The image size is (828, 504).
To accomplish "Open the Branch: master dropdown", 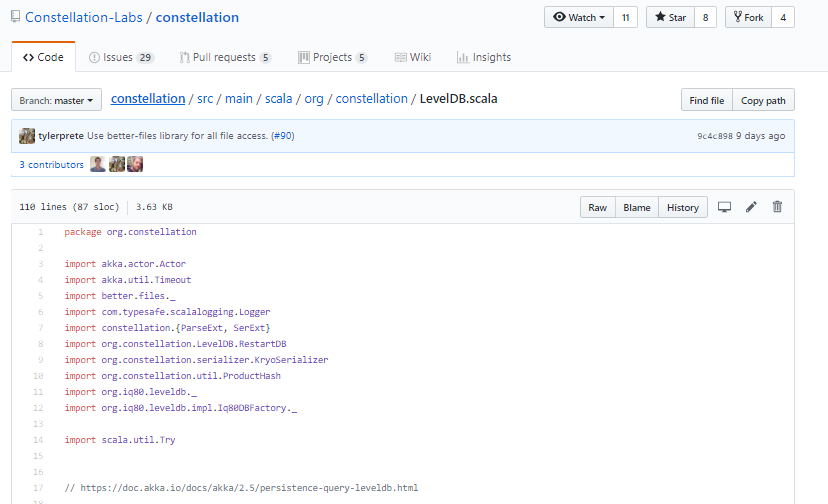I will [x=56, y=100].
